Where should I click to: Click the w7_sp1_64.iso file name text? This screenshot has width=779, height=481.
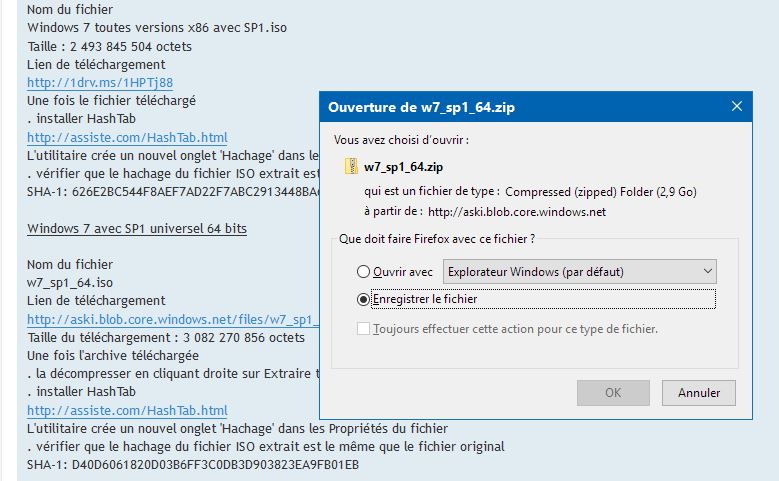[x=70, y=283]
